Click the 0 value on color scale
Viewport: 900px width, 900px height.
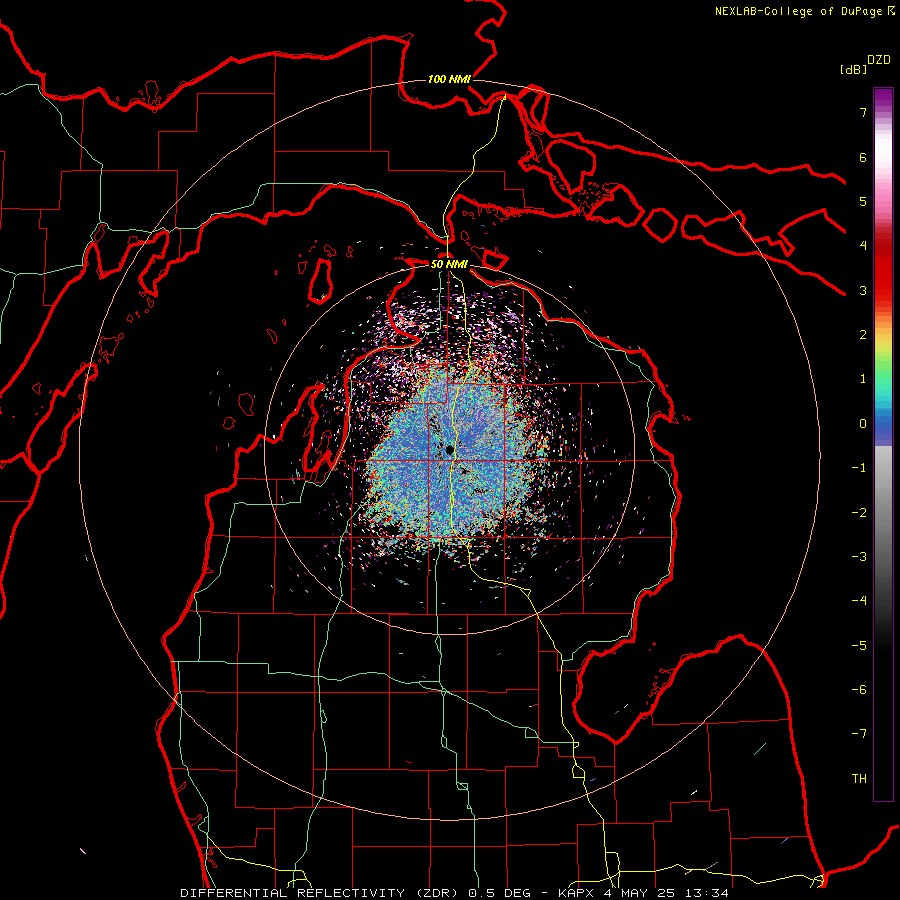(x=863, y=424)
